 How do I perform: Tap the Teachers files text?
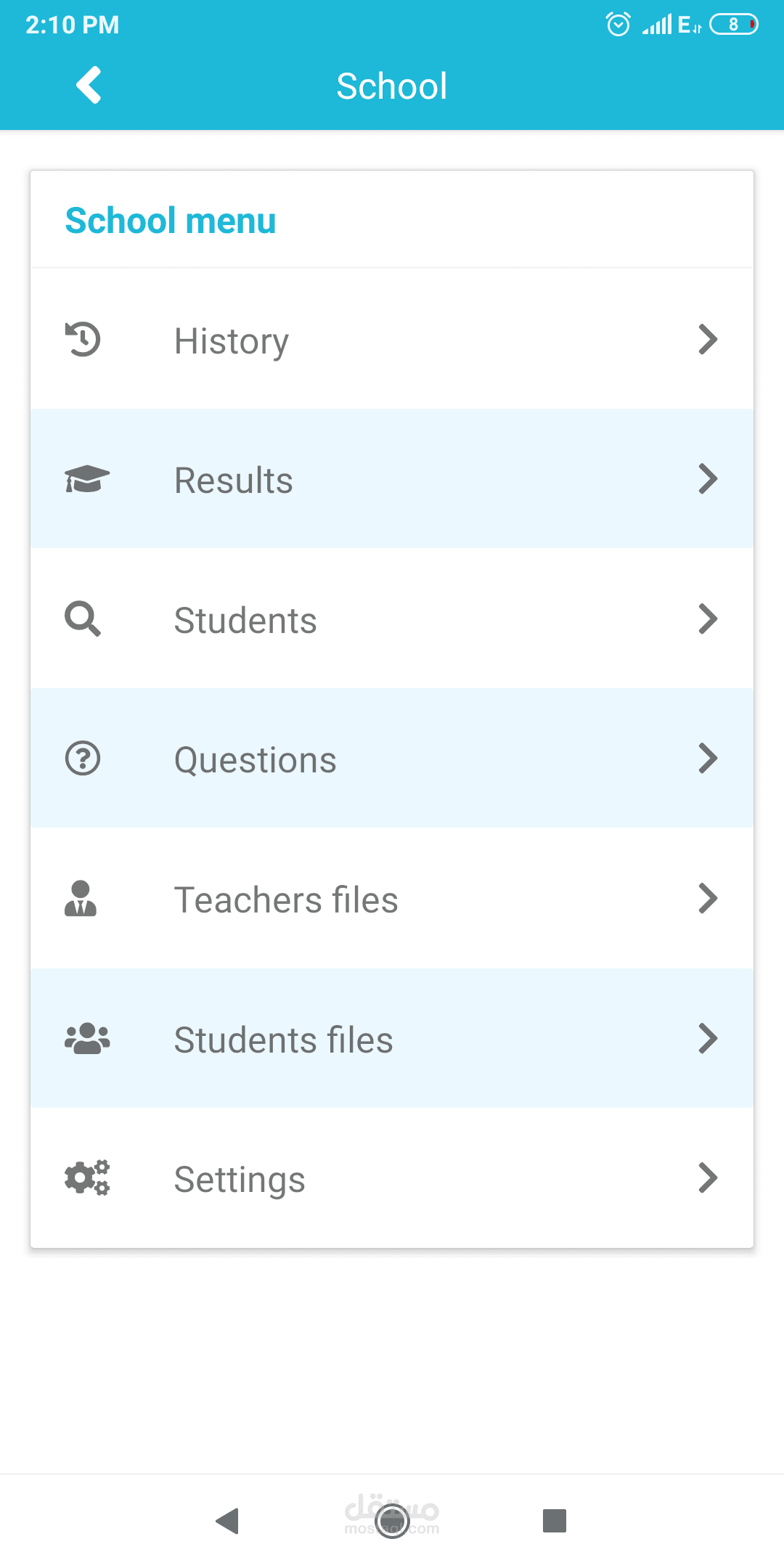(286, 900)
